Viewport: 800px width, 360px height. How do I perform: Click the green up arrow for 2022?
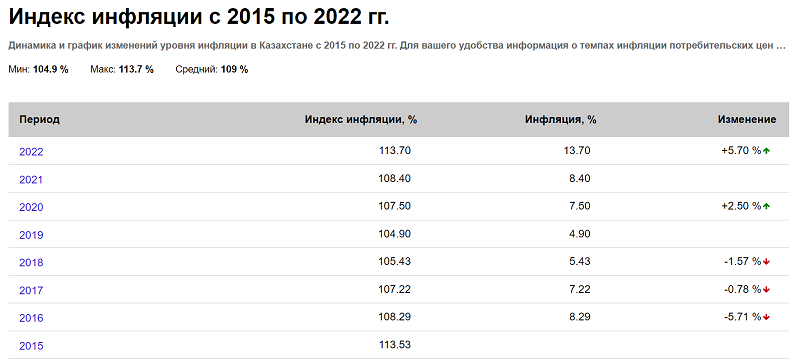(766, 150)
